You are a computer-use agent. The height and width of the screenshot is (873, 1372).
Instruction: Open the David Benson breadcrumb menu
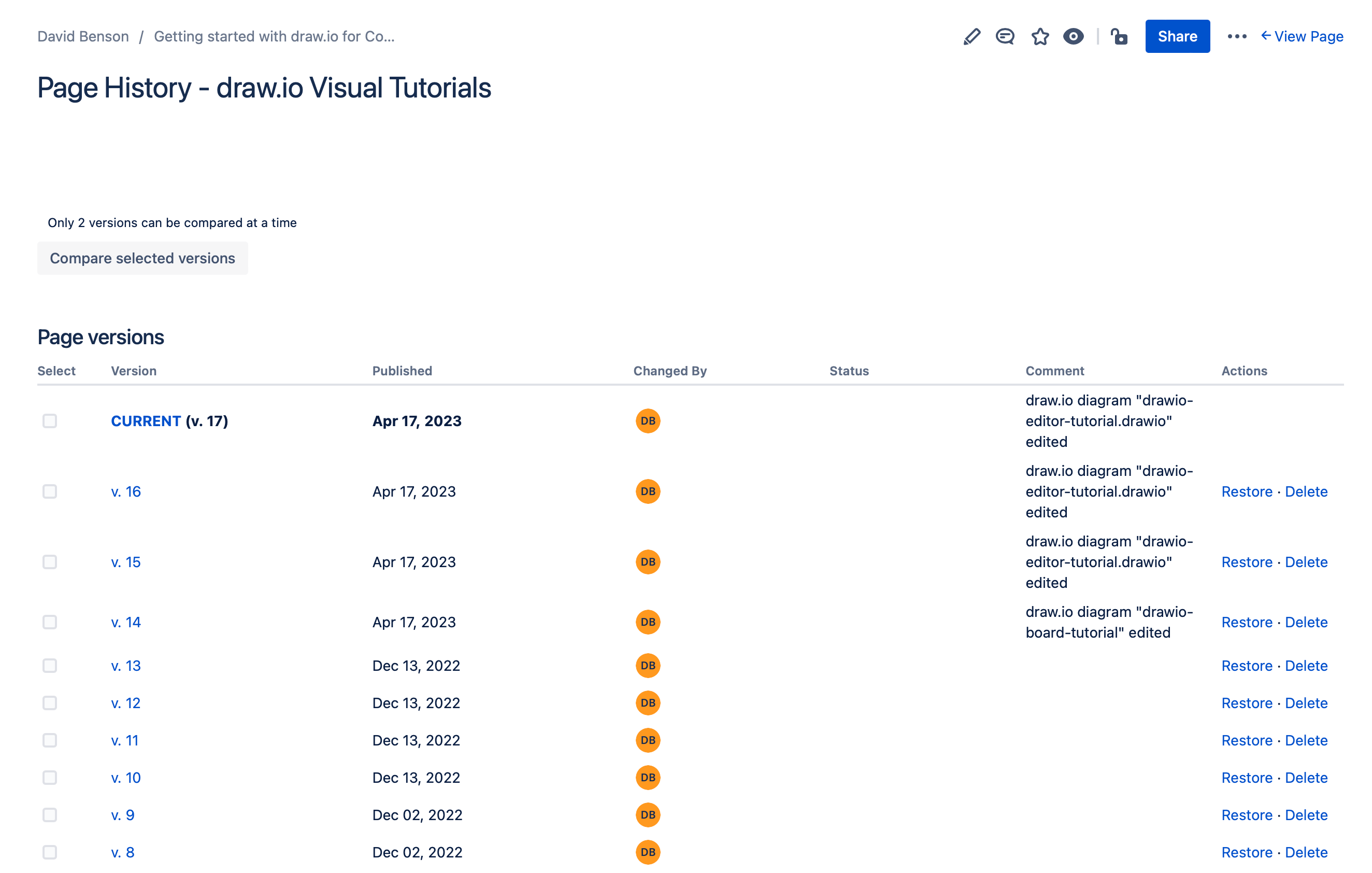83,36
